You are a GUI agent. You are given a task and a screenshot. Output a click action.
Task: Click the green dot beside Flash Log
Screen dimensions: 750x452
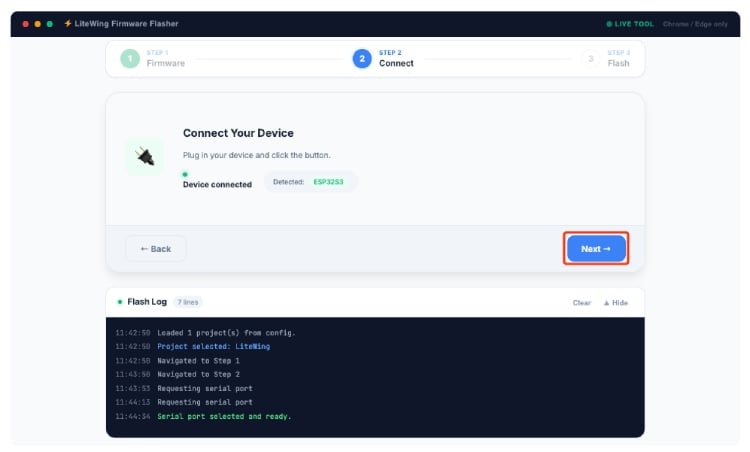[x=120, y=301]
